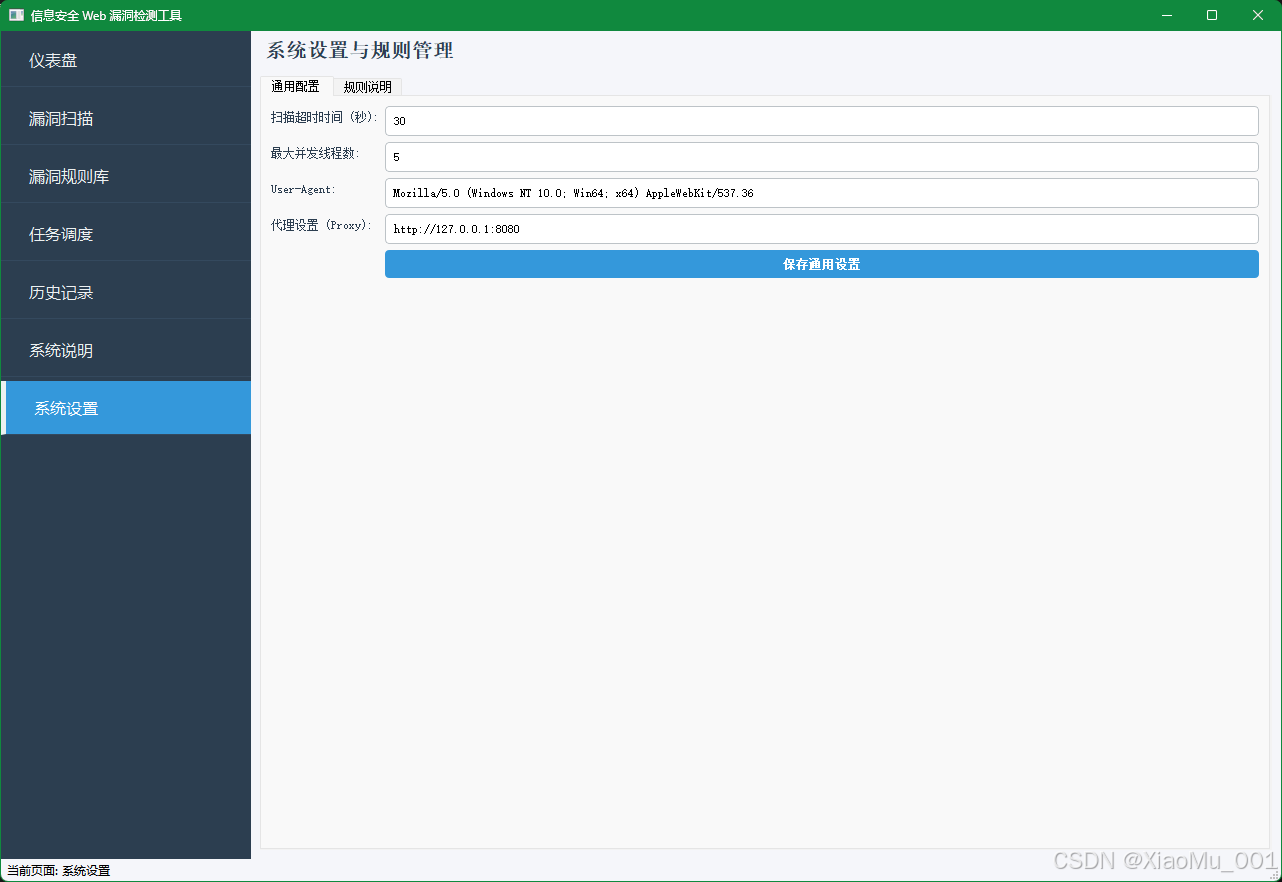This screenshot has height=882, width=1282.
Task: Click the 系统设置与规则管理 heading
Action: click(x=360, y=51)
